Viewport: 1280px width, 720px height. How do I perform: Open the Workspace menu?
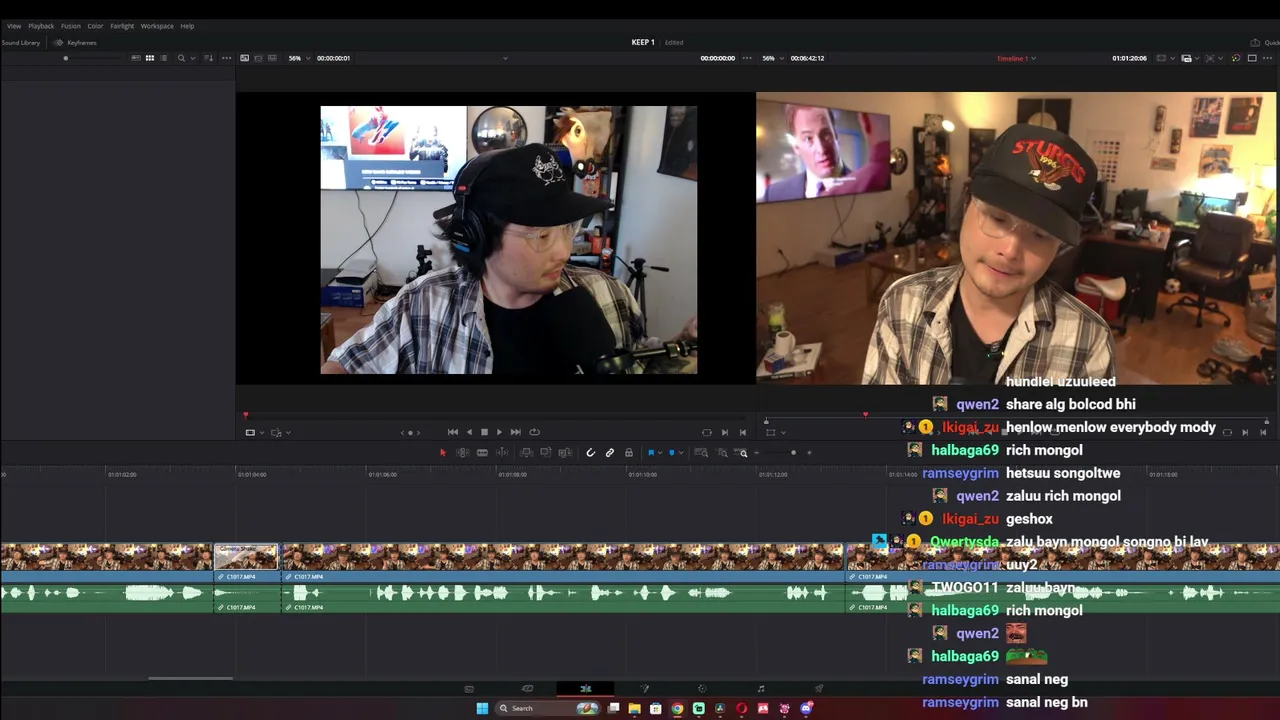pos(157,26)
